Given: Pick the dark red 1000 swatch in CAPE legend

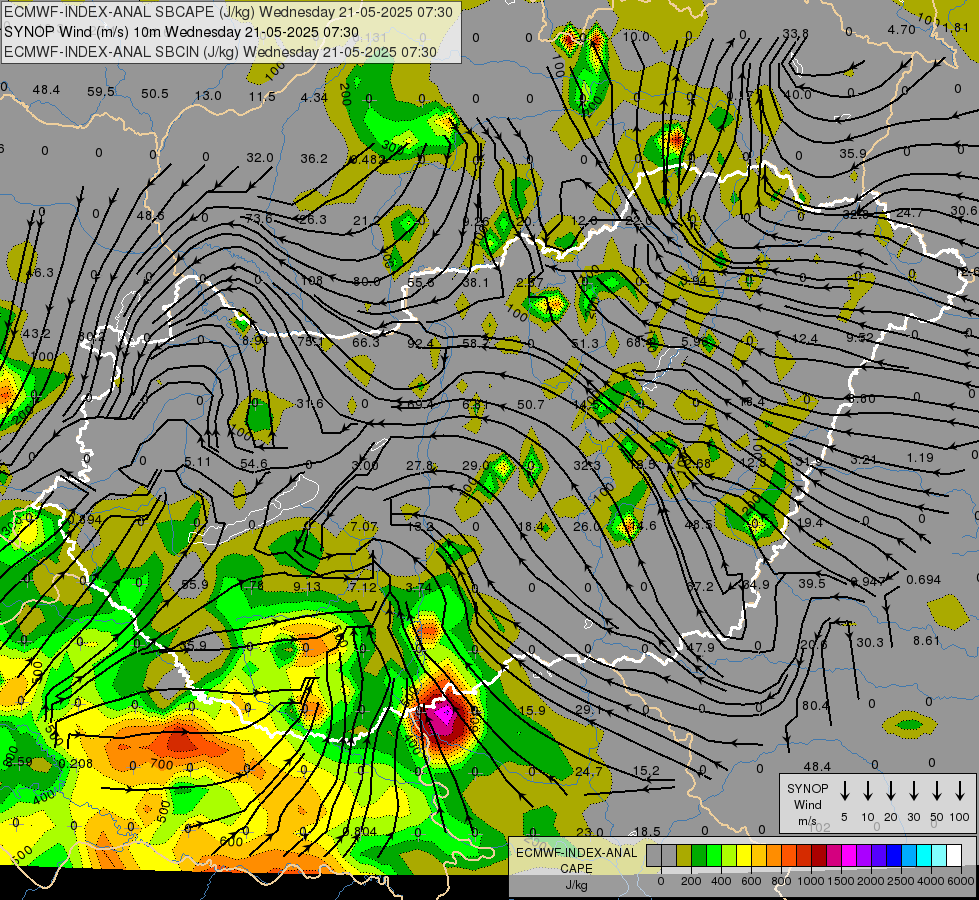Looking at the screenshot, I should (x=819, y=856).
